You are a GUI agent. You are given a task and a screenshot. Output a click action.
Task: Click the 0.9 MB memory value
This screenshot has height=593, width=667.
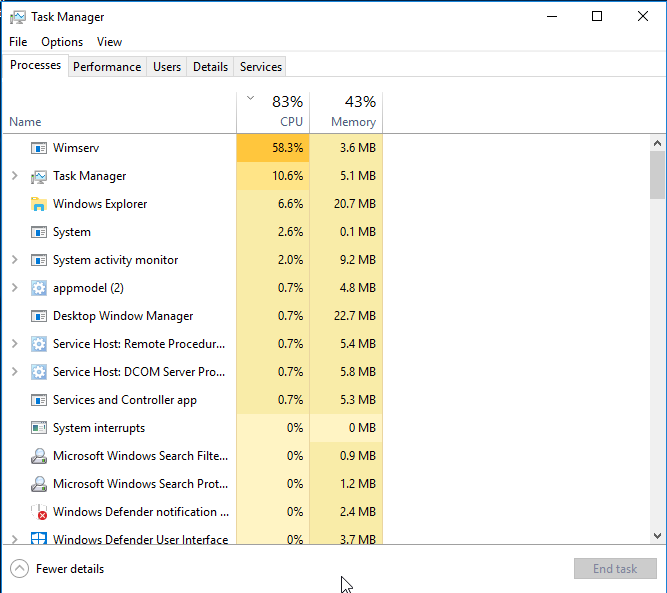coord(358,456)
